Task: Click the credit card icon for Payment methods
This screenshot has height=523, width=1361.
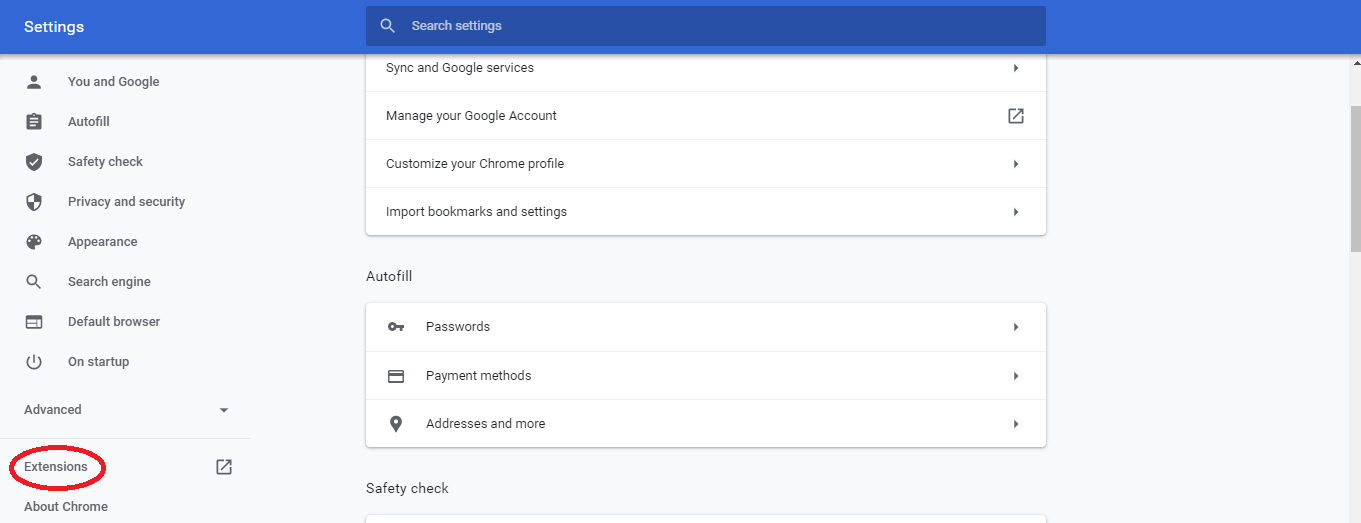Action: 396,376
